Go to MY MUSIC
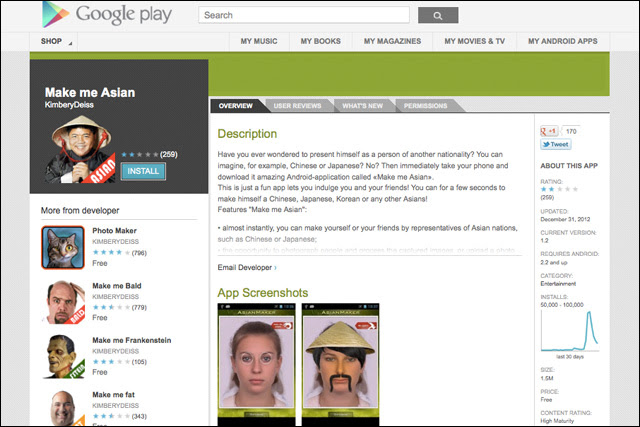640x427 pixels. [259, 41]
